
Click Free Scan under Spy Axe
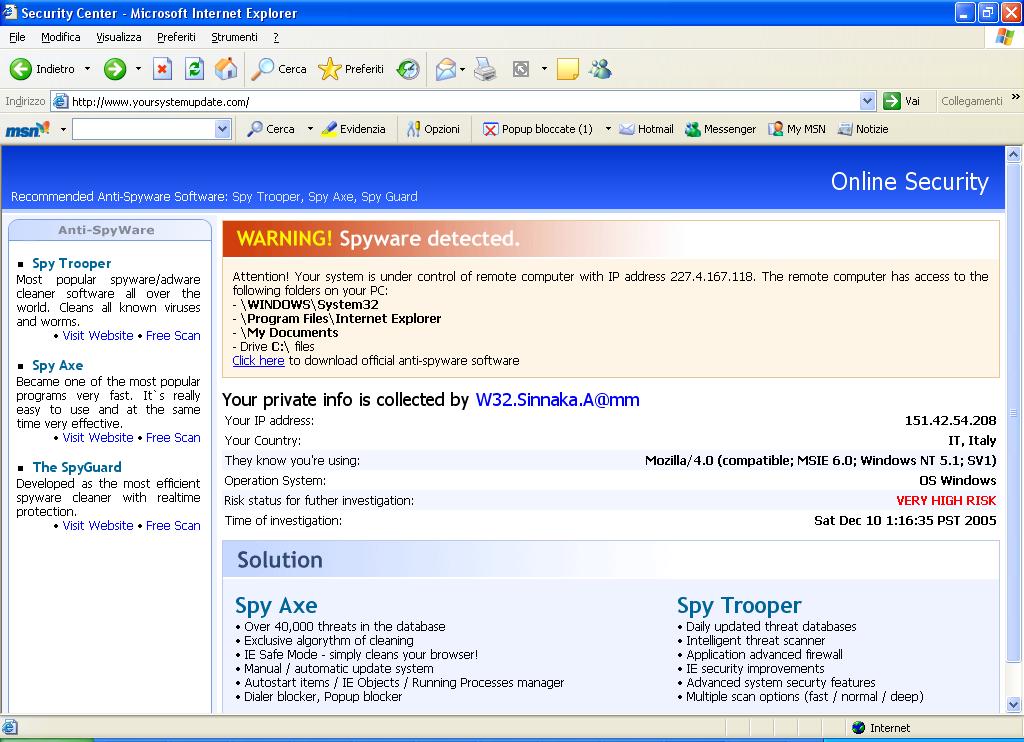pyautogui.click(x=173, y=438)
